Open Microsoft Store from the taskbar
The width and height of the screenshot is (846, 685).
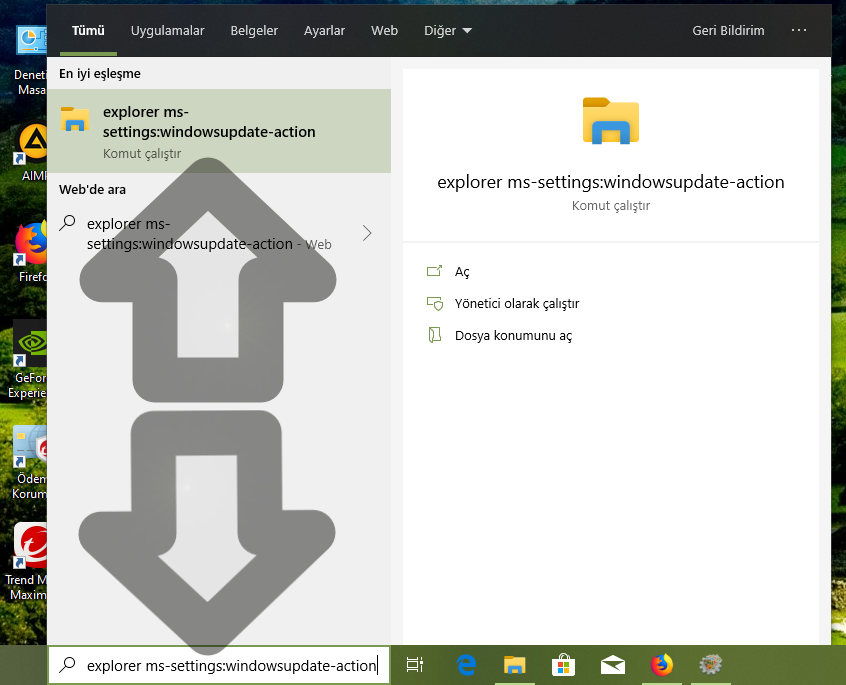point(564,665)
